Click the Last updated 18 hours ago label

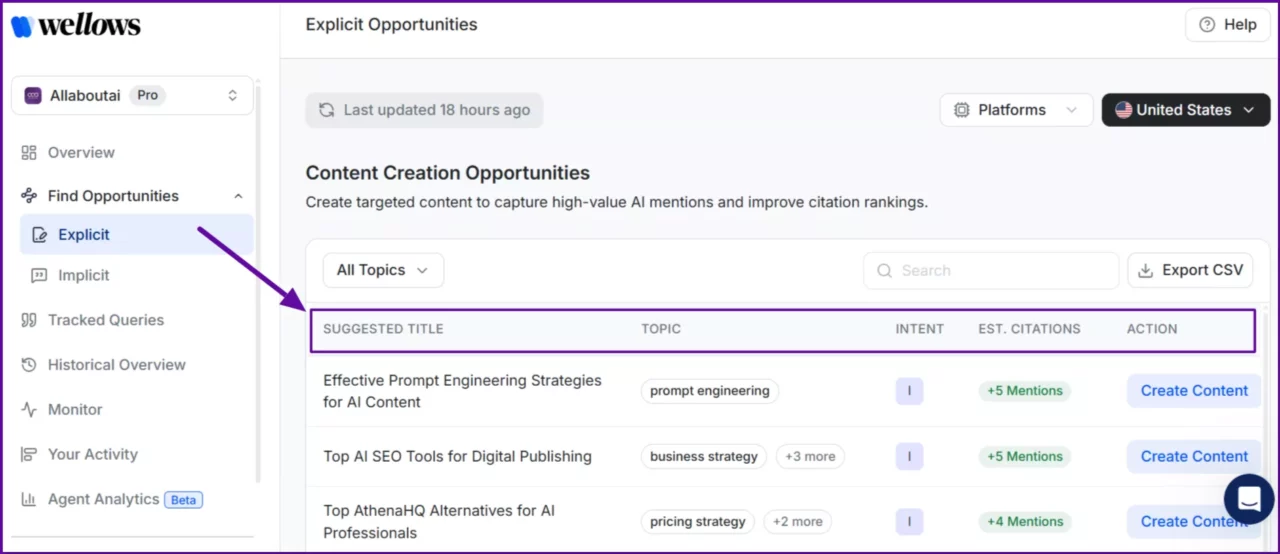(x=437, y=110)
